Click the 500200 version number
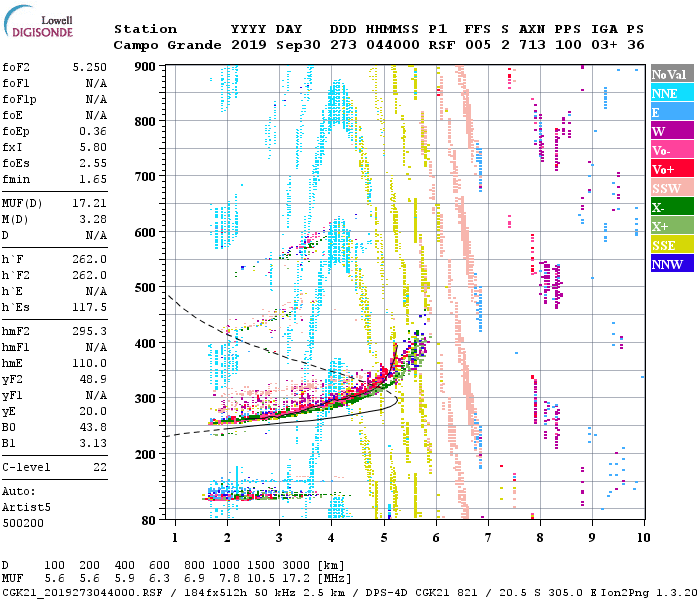 point(23,523)
